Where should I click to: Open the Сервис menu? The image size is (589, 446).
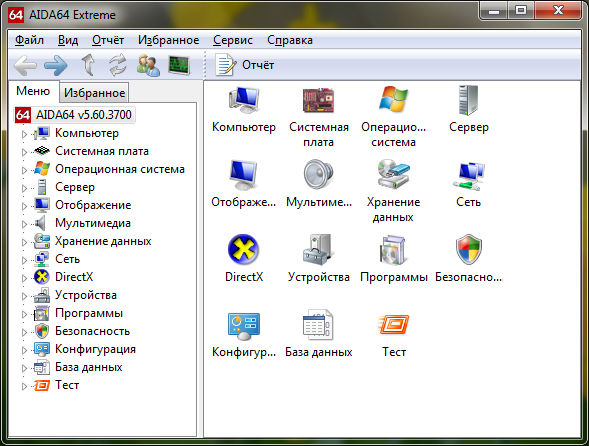pos(233,40)
